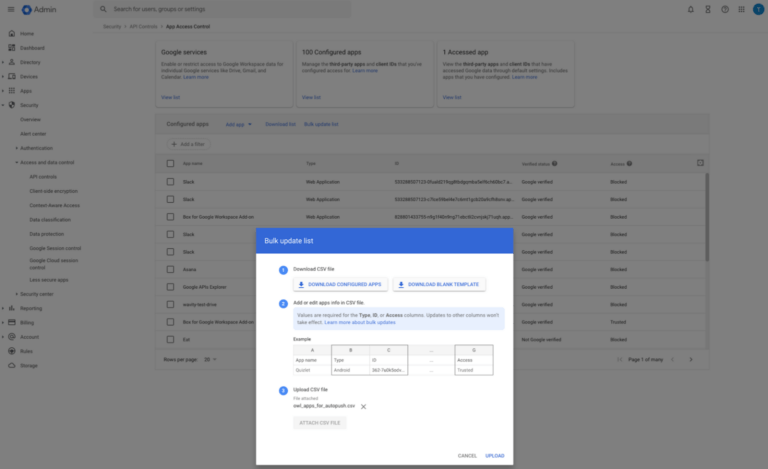Open the help question mark icon

click(x=725, y=9)
